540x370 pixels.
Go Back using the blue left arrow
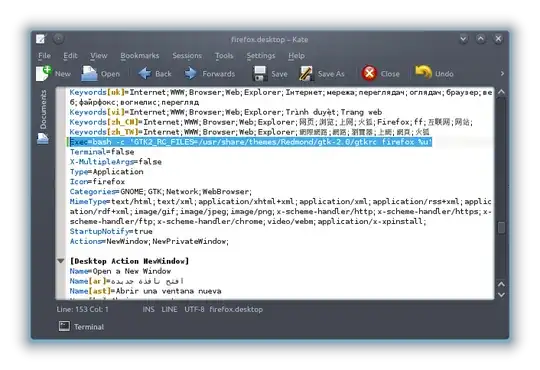click(144, 73)
